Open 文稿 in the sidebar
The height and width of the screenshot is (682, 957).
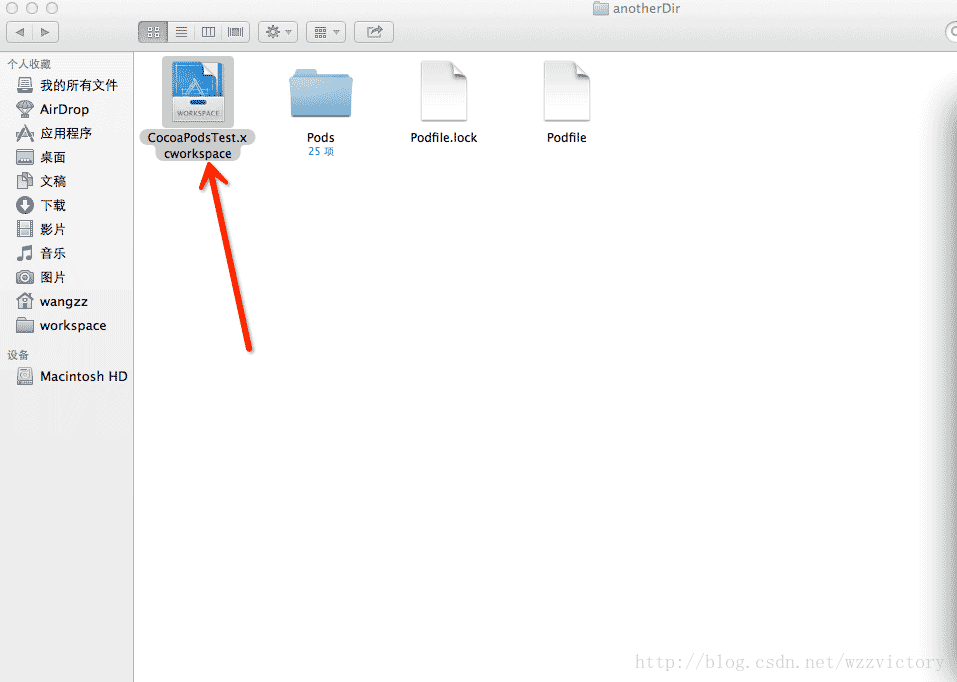[x=67, y=181]
